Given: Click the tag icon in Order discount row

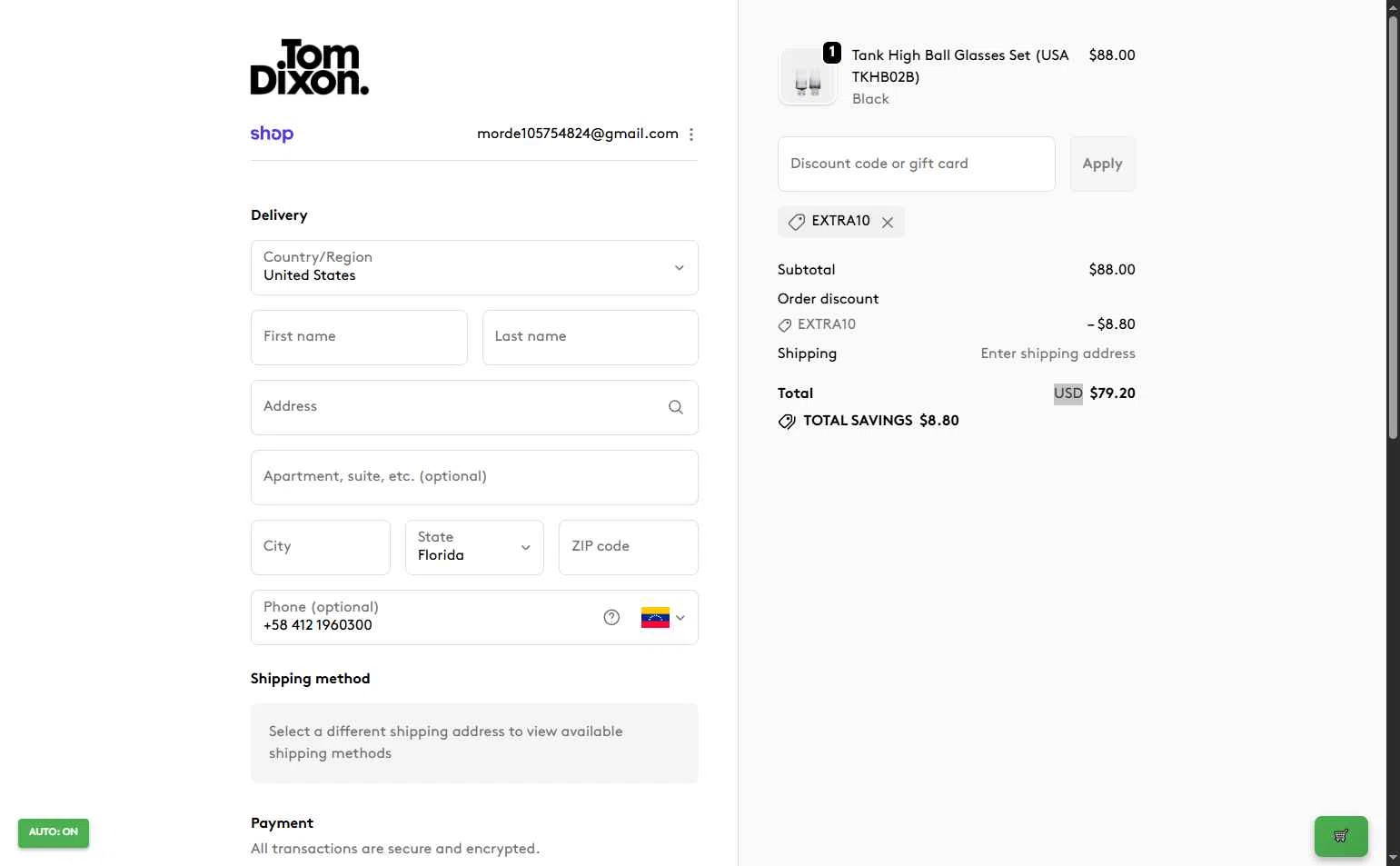Looking at the screenshot, I should coord(785,325).
